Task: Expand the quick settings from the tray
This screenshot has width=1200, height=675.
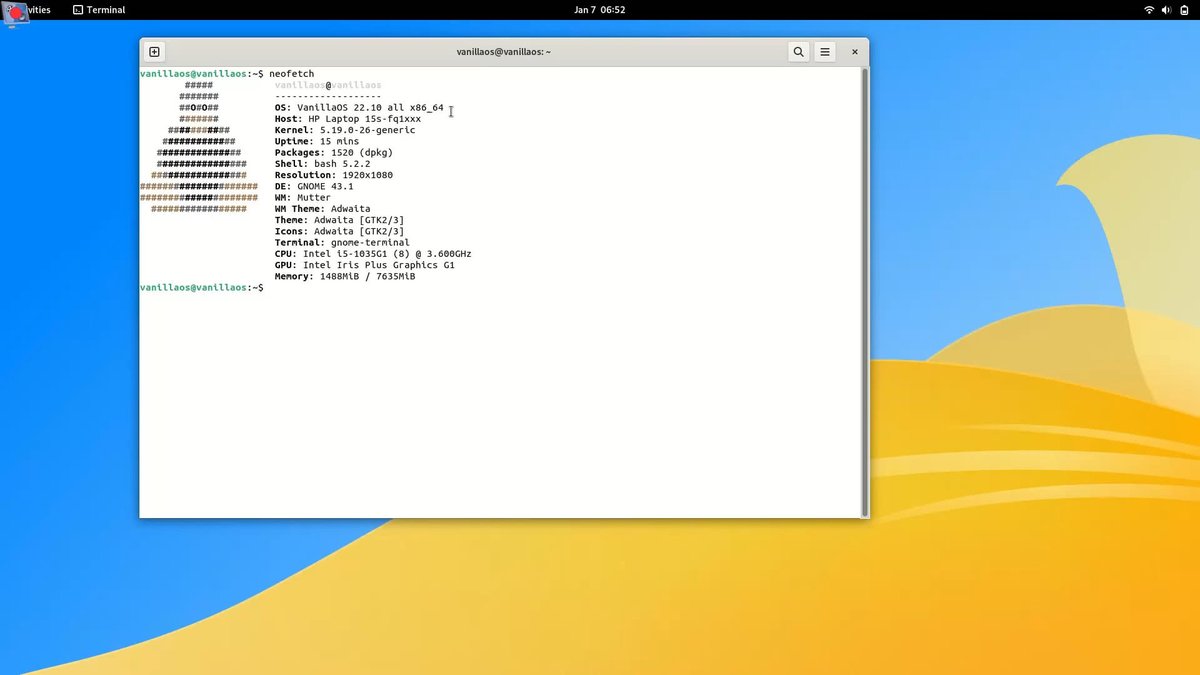Action: pos(1167,10)
